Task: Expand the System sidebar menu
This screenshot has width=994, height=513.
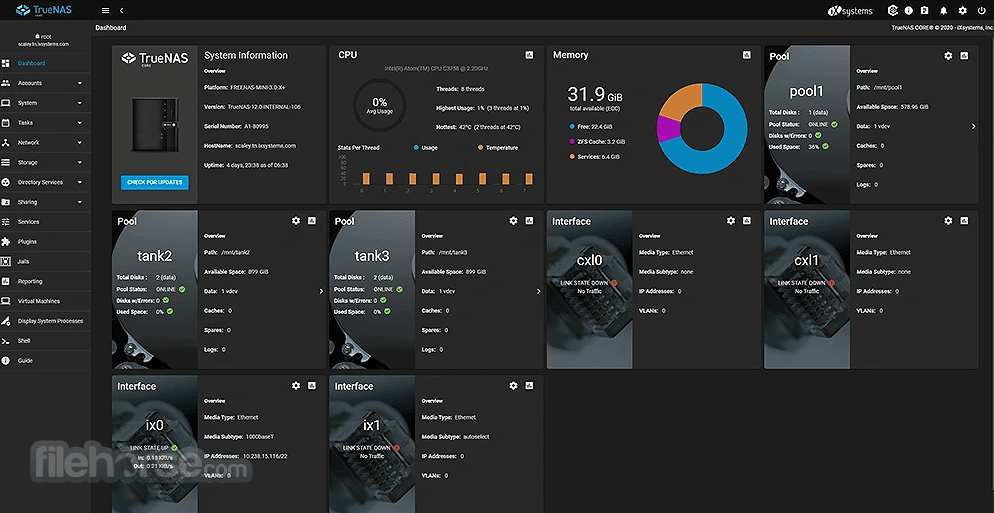Action: pyautogui.click(x=45, y=103)
